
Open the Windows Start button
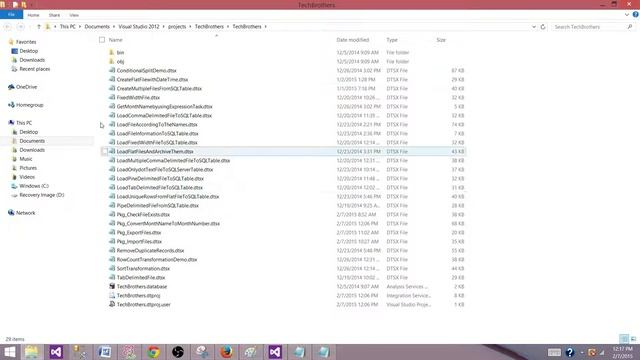point(9,352)
